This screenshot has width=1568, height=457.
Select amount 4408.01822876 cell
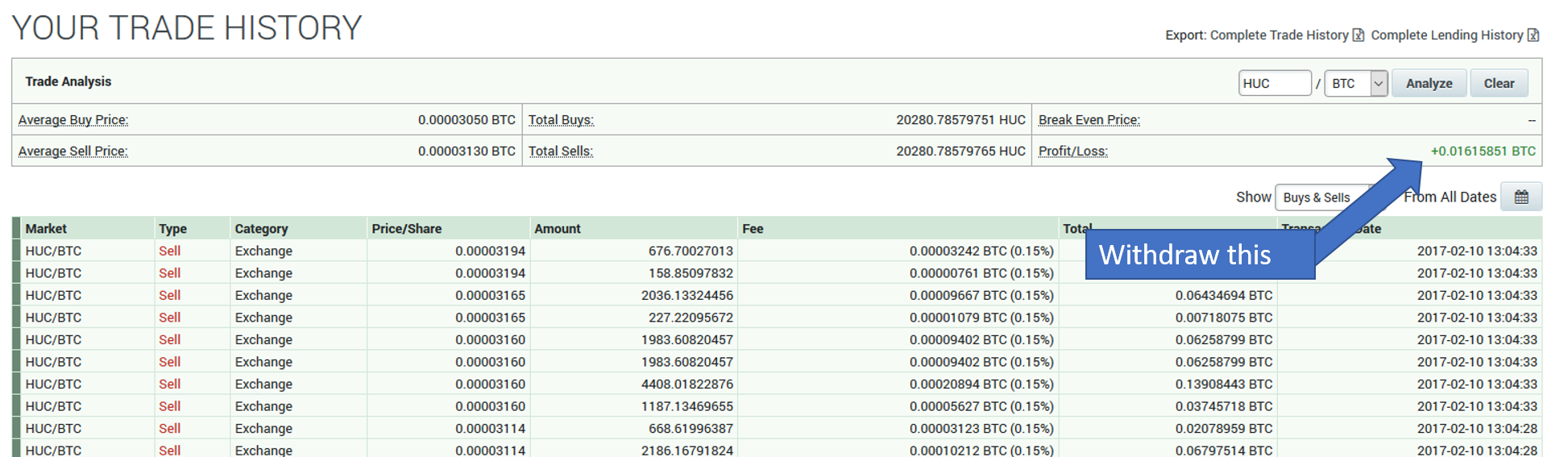coord(687,384)
